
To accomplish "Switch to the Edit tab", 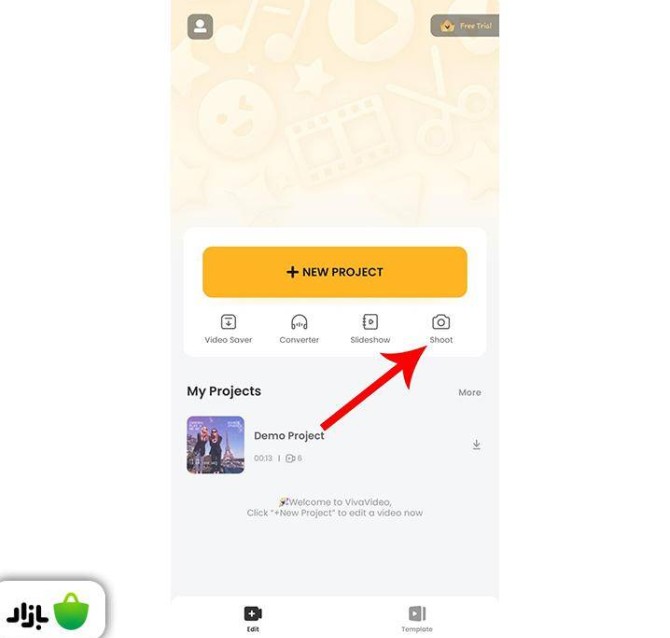I will click(x=253, y=618).
